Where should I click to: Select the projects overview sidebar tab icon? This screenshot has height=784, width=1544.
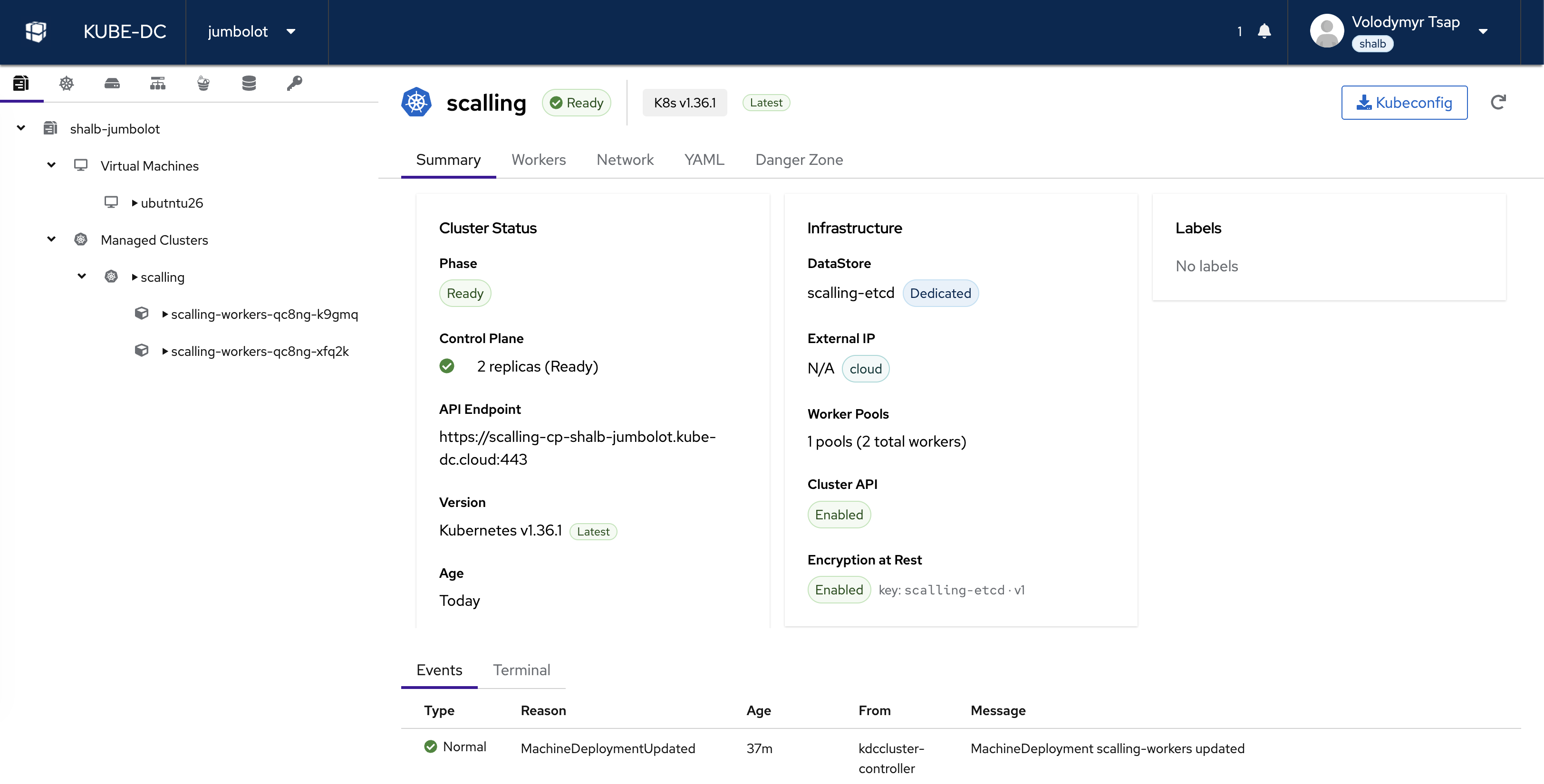tap(21, 83)
